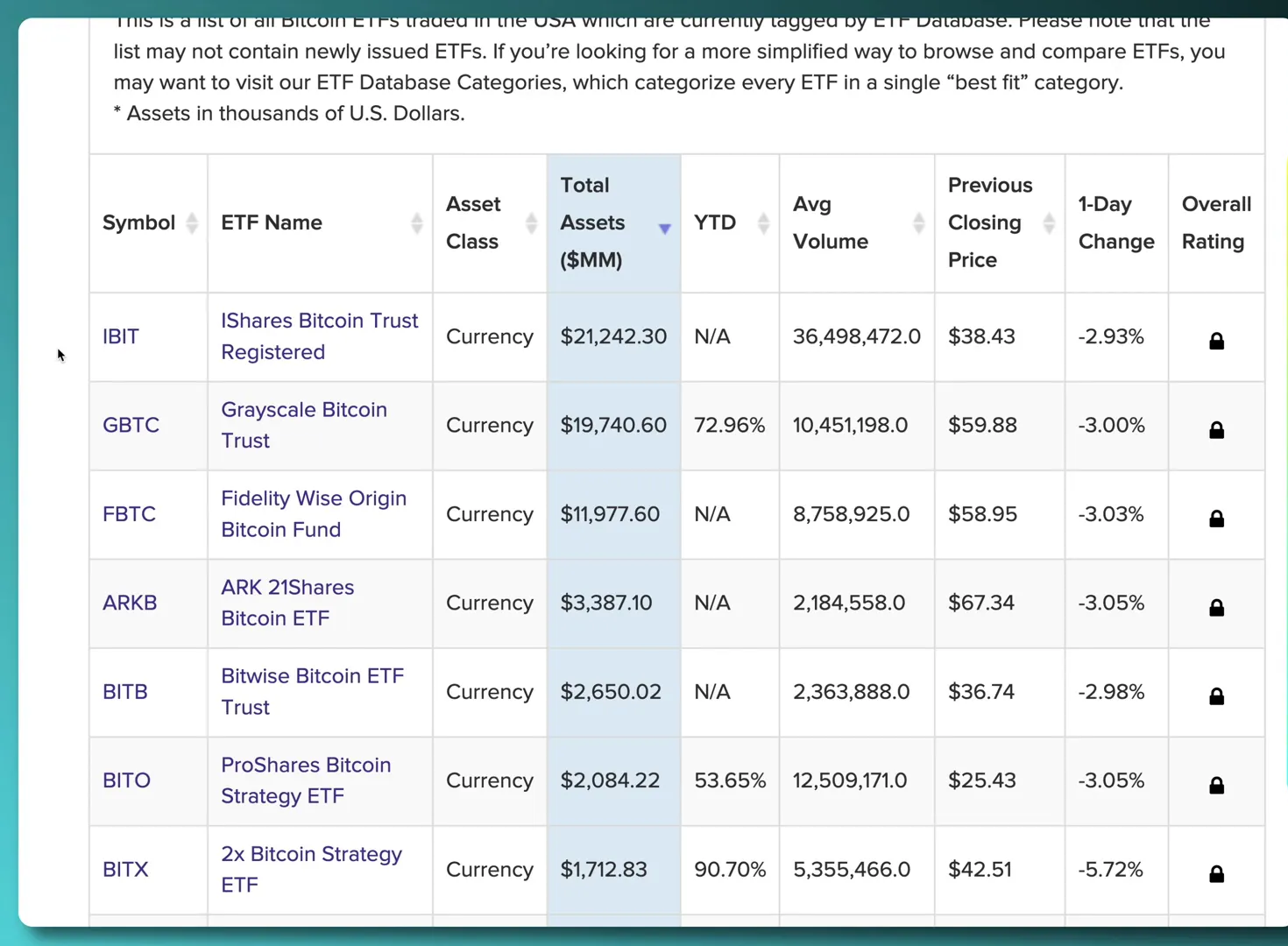Click the $25.43 closing price
Screen dimensions: 1288x946
pos(981,780)
